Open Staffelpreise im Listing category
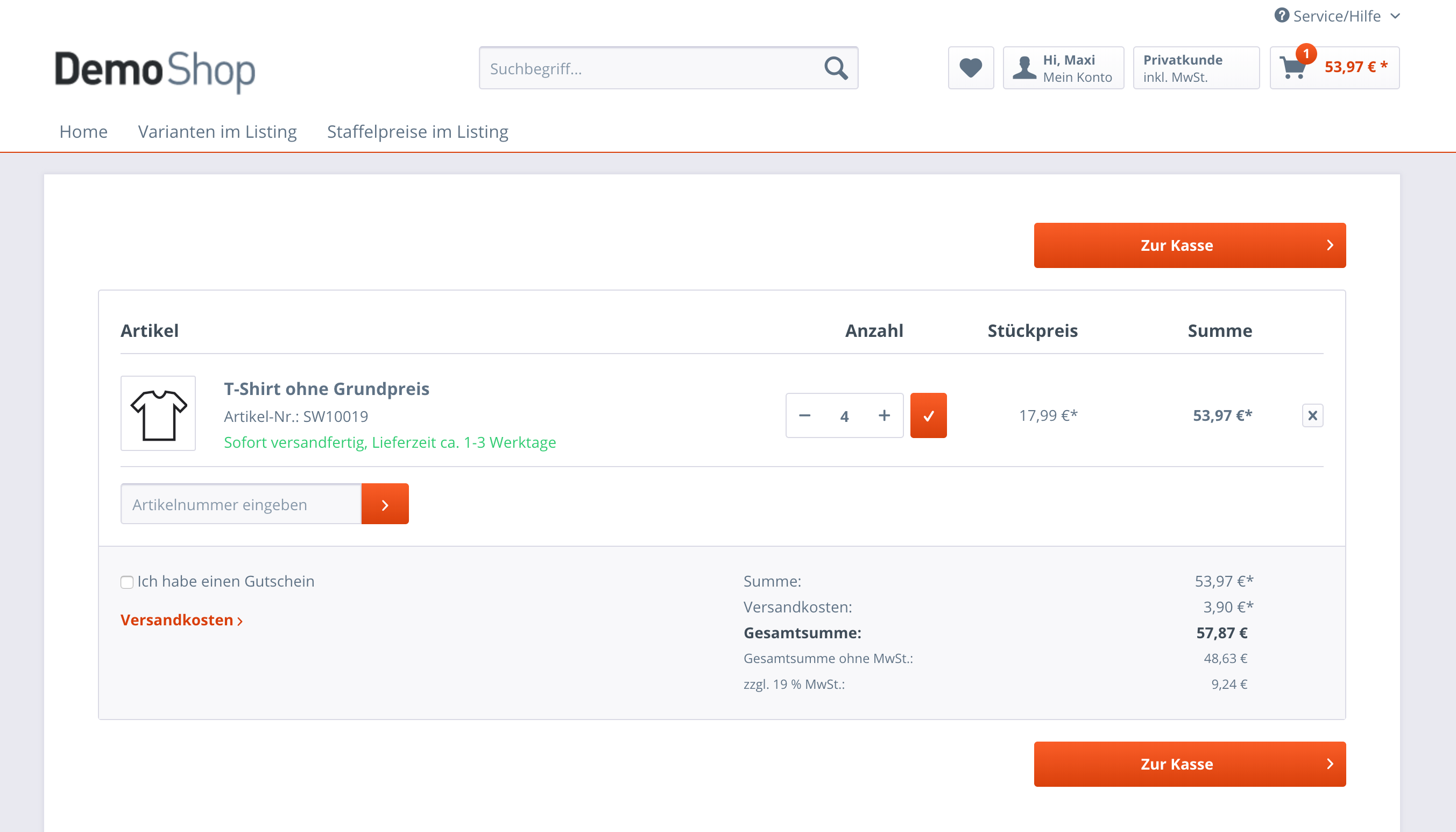 (x=418, y=131)
